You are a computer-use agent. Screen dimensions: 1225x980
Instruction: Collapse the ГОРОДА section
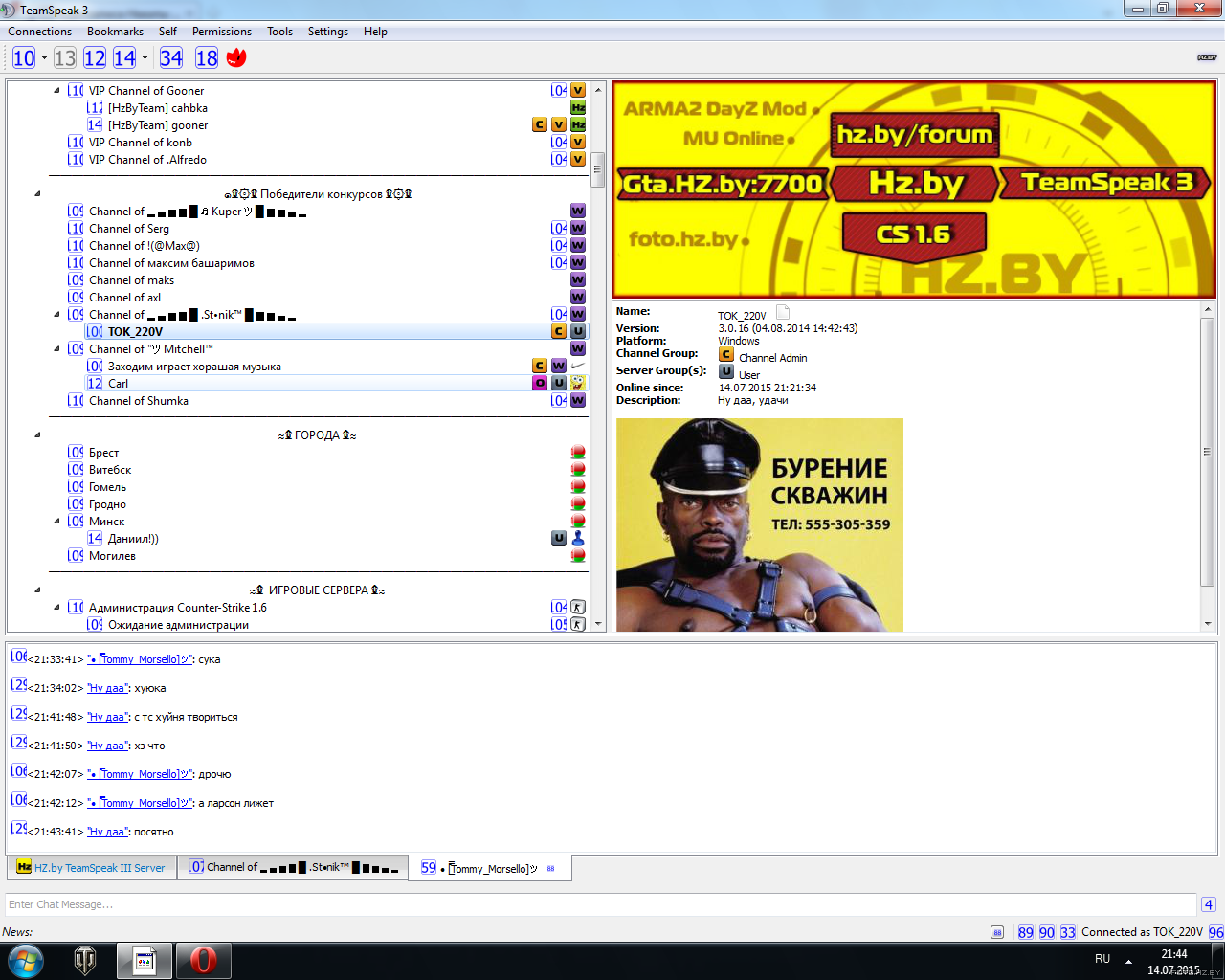38,435
